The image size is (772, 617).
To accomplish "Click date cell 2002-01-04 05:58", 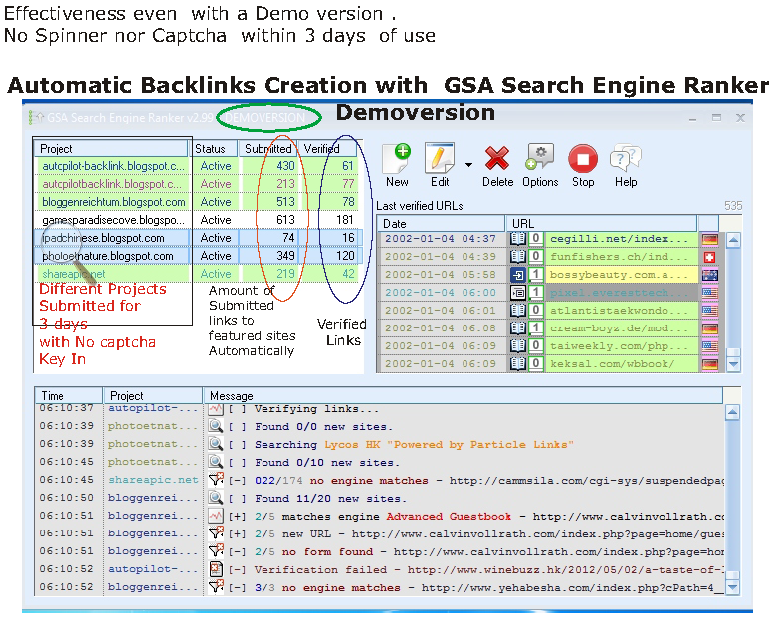I will [x=440, y=275].
